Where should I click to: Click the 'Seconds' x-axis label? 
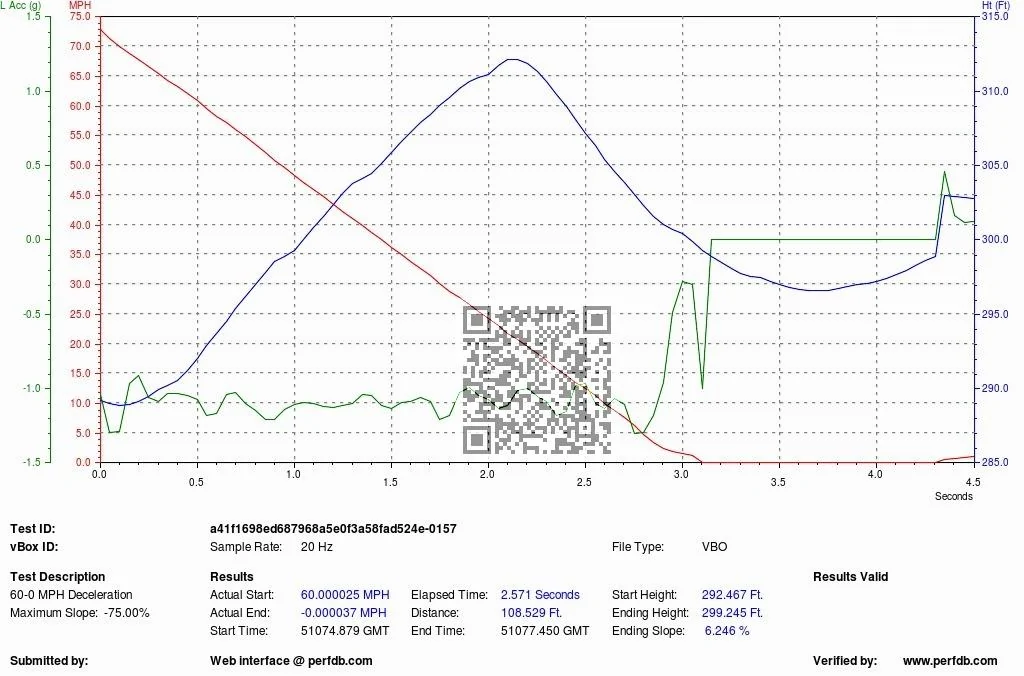click(953, 496)
